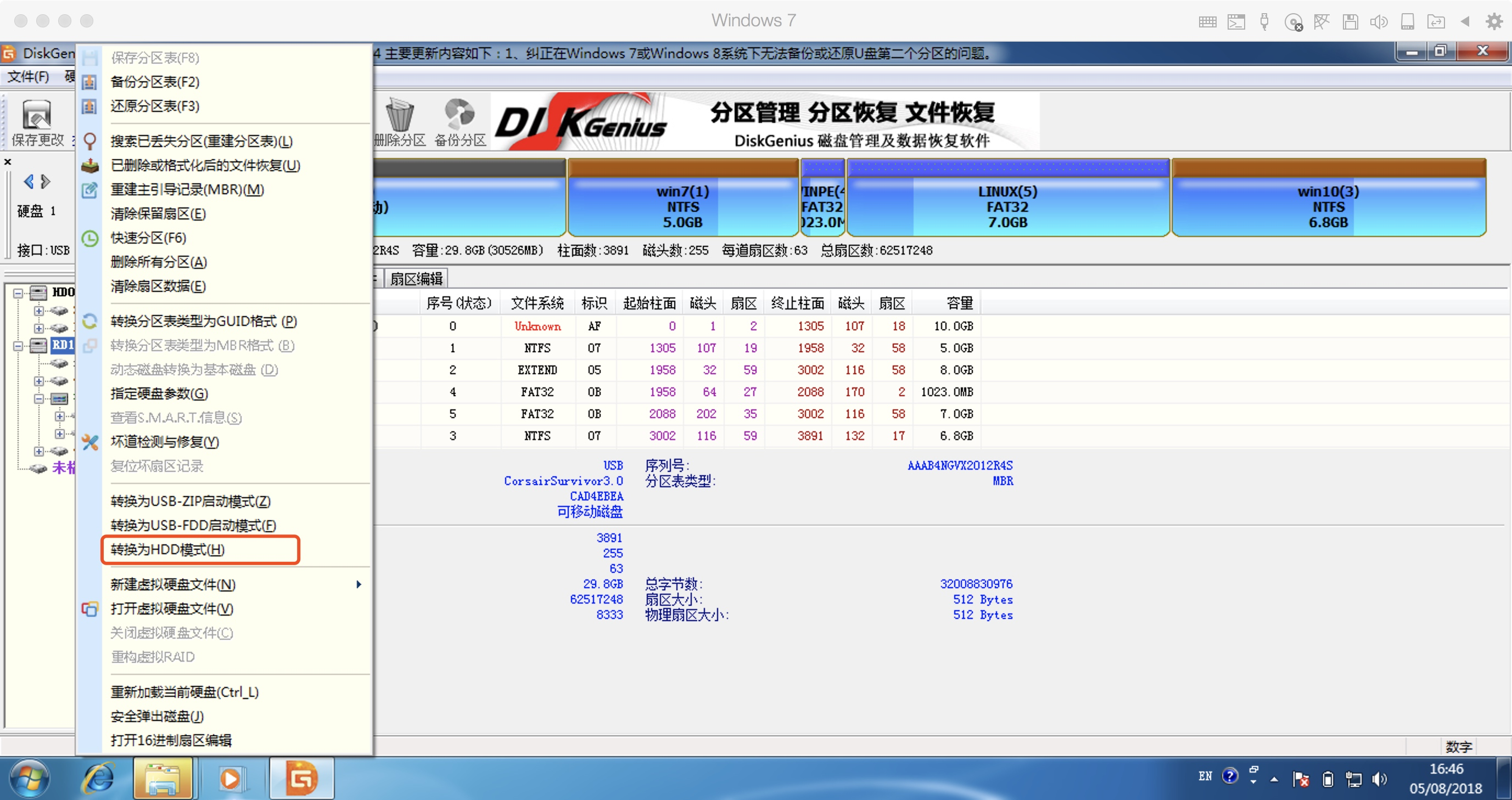Click the 删除分区 trash can toolbar icon
The height and width of the screenshot is (800, 1512).
[400, 115]
